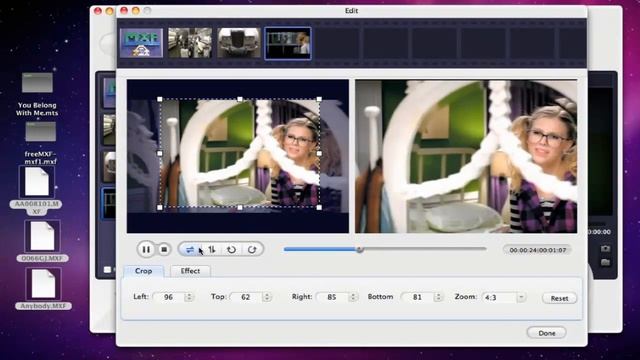Flip the video horizontally
Viewport: 640px width, 360px height.
pyautogui.click(x=190, y=249)
